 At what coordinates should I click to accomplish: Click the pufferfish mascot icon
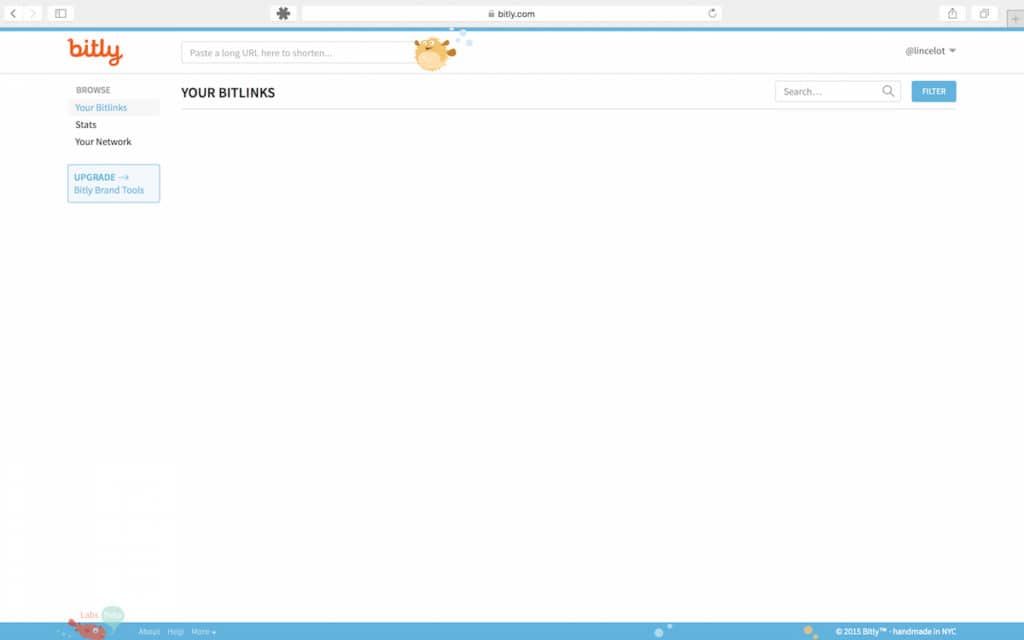434,53
